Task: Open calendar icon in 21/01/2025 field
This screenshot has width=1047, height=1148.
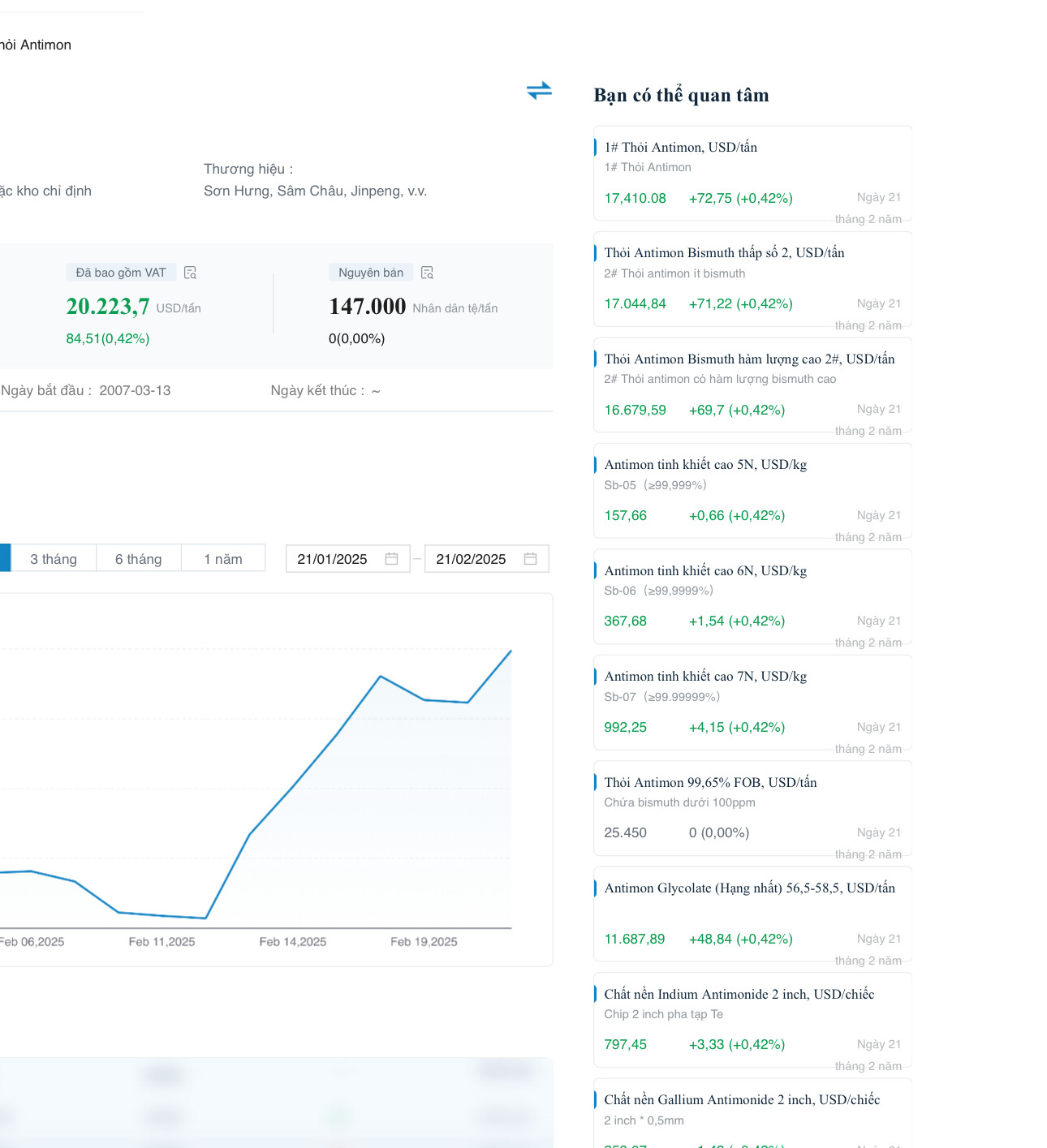Action: click(391, 559)
